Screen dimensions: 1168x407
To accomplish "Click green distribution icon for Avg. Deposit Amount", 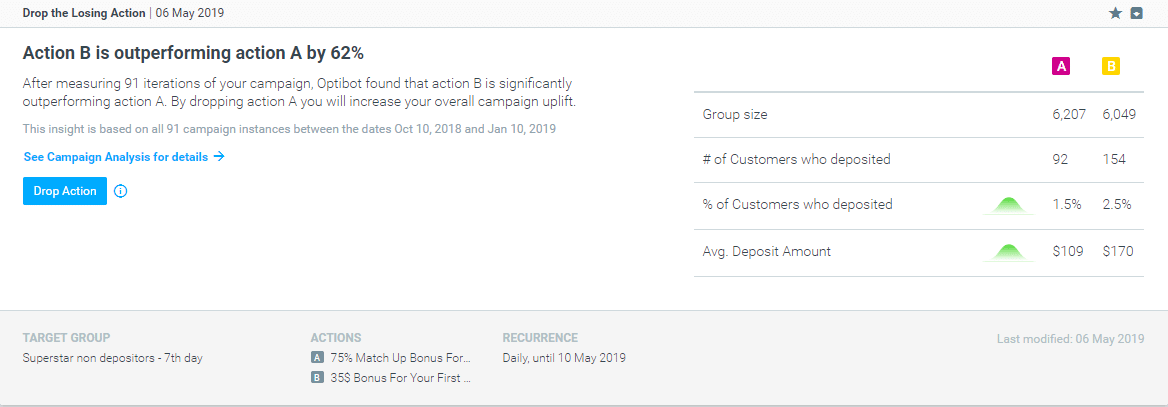I will pyautogui.click(x=1009, y=252).
